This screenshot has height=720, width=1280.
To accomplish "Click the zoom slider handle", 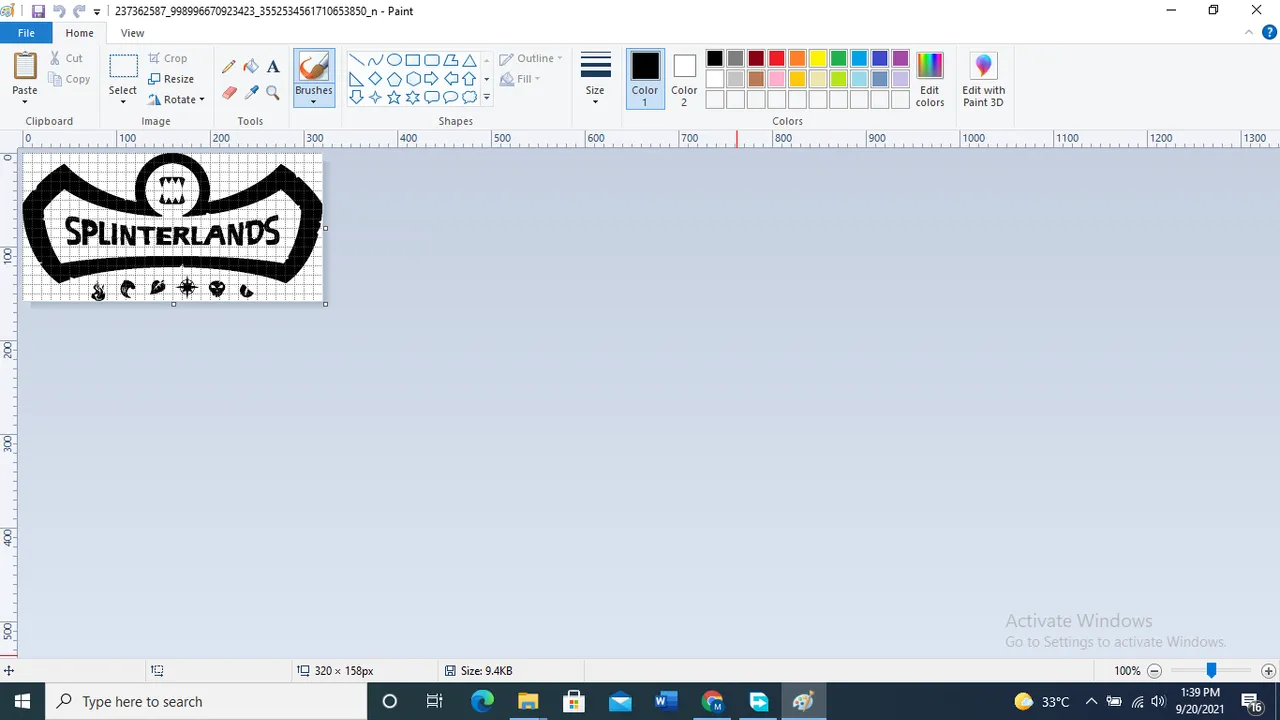I will click(x=1211, y=671).
